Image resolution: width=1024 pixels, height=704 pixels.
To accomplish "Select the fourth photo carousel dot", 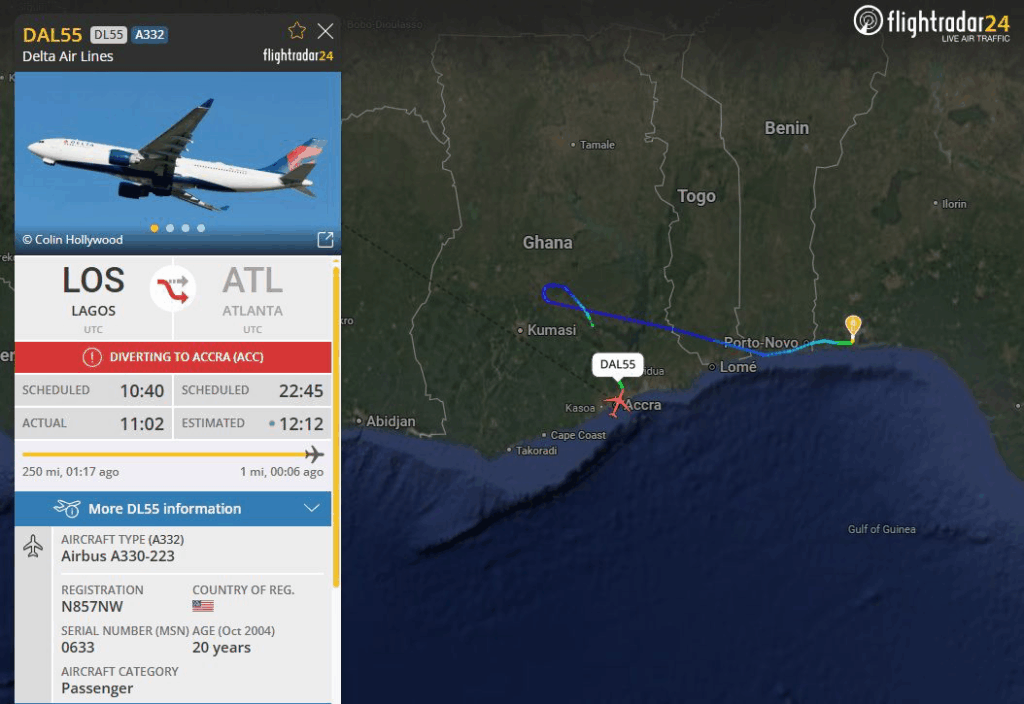I will tap(201, 228).
